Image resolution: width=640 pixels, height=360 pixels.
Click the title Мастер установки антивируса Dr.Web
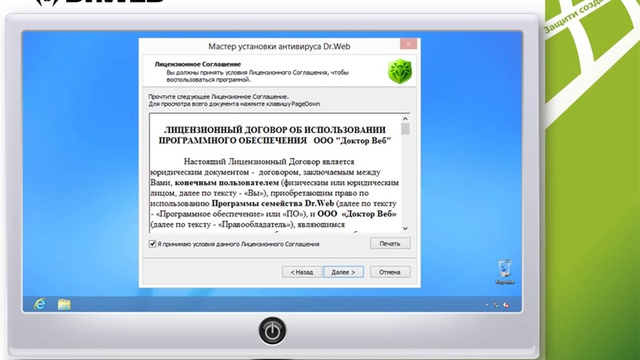click(x=279, y=47)
